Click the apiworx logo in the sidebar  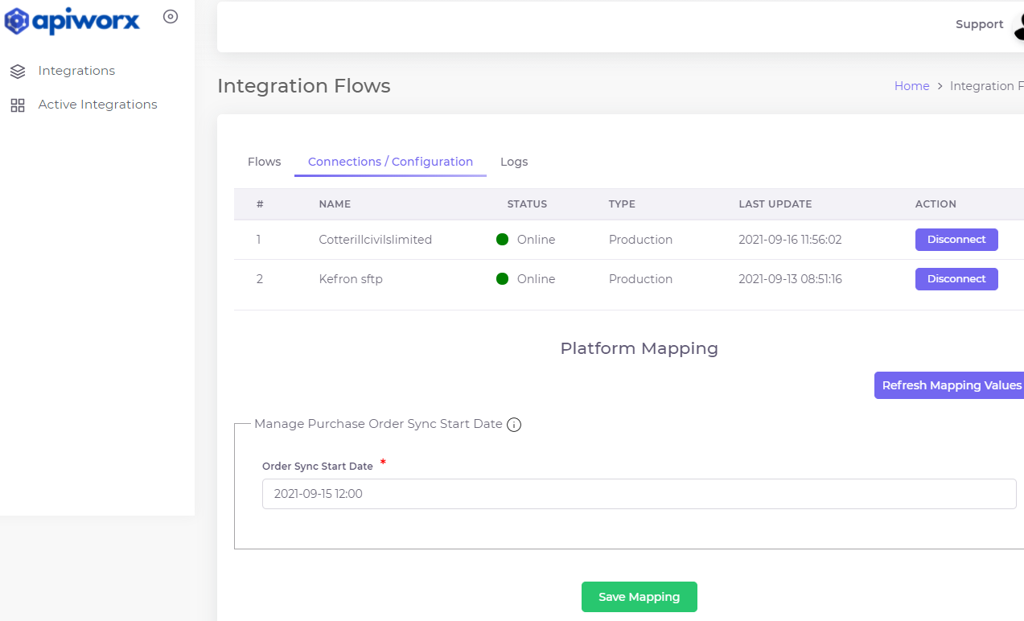pos(70,20)
